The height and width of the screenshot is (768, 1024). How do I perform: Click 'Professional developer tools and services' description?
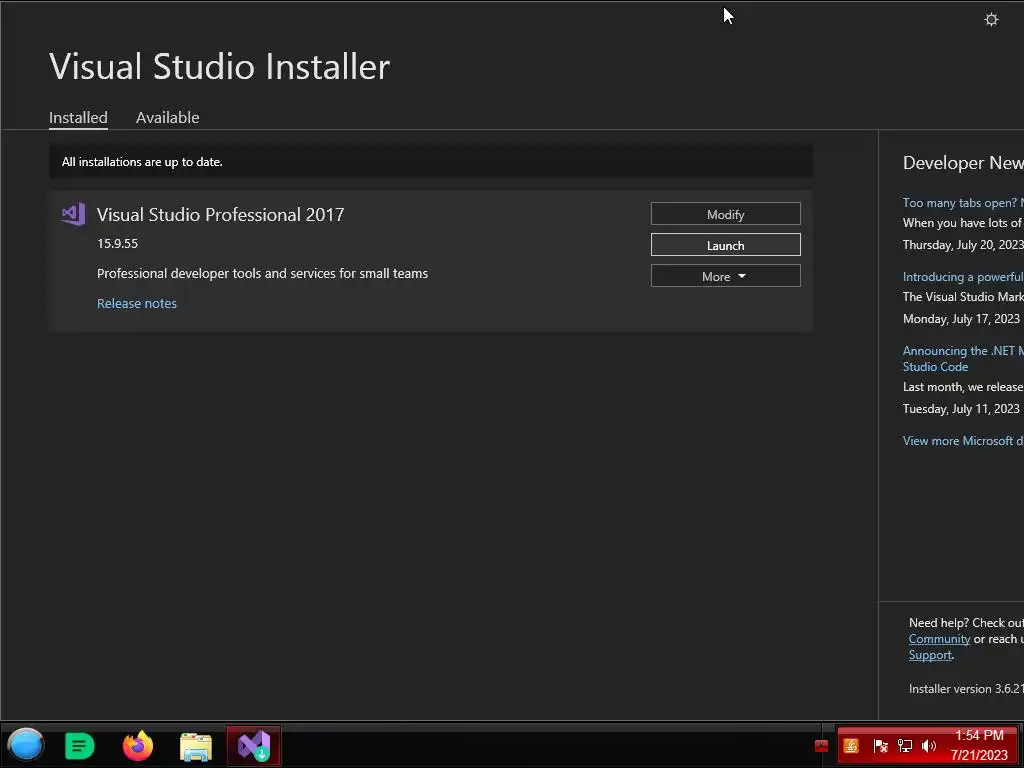pos(263,274)
